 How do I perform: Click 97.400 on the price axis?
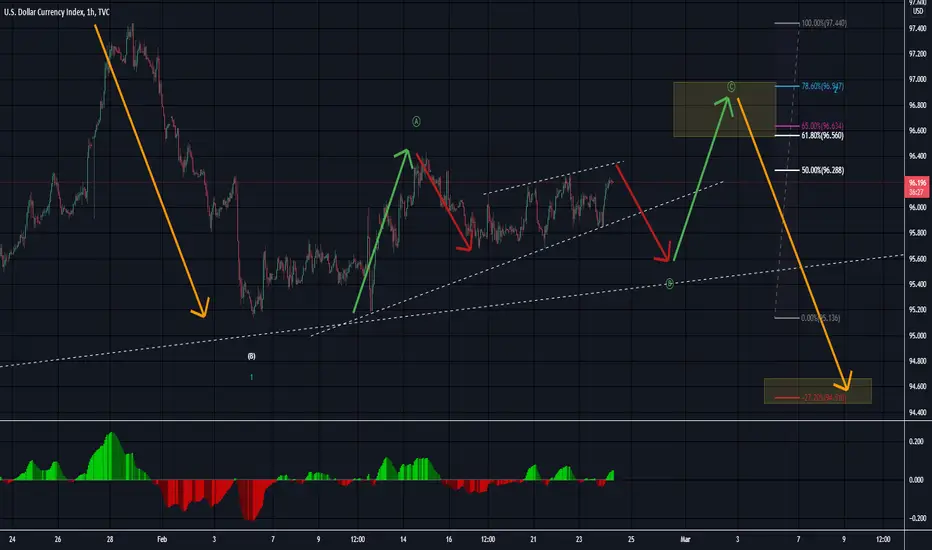(917, 28)
